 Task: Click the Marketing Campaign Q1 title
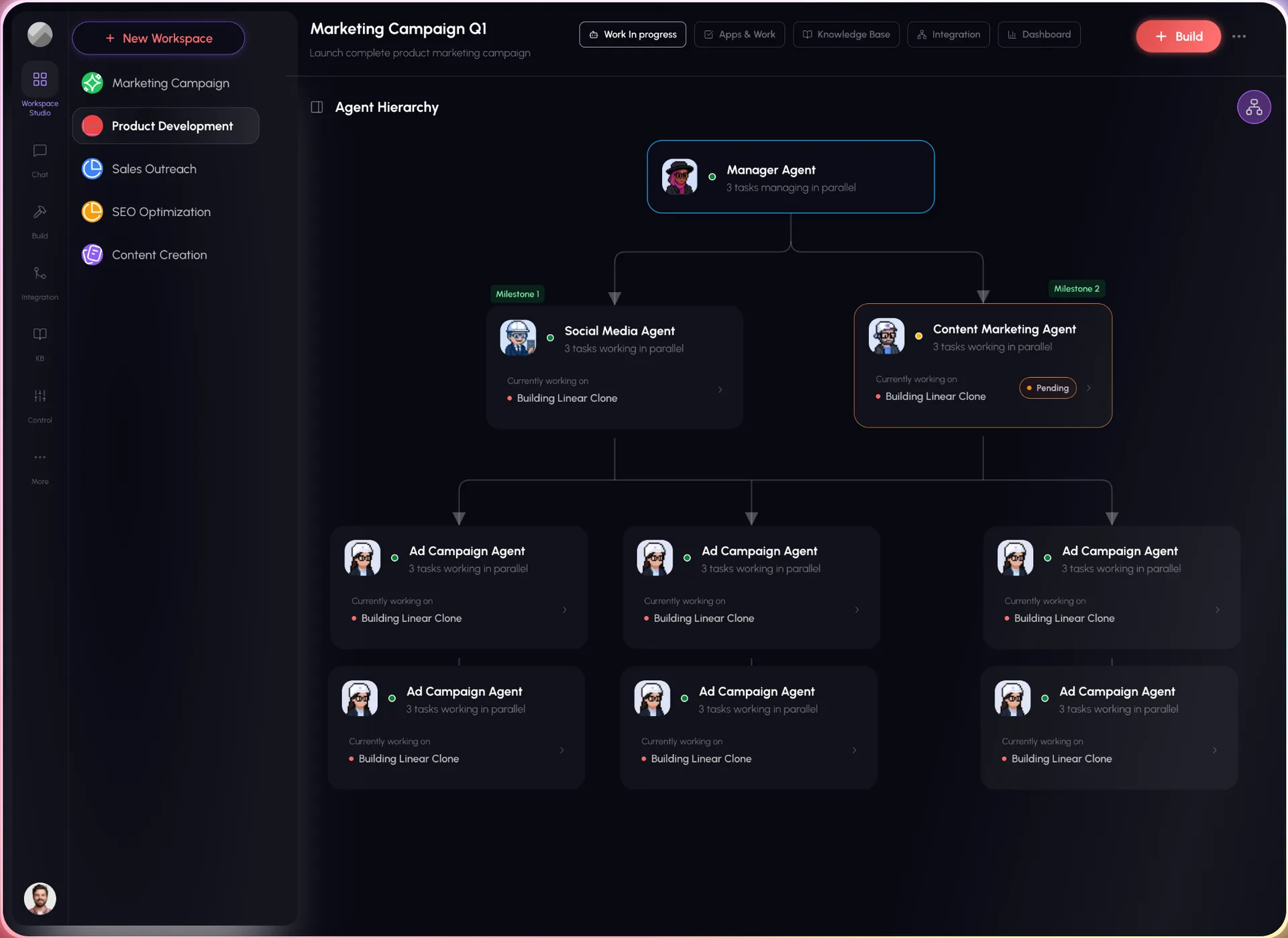tap(398, 29)
